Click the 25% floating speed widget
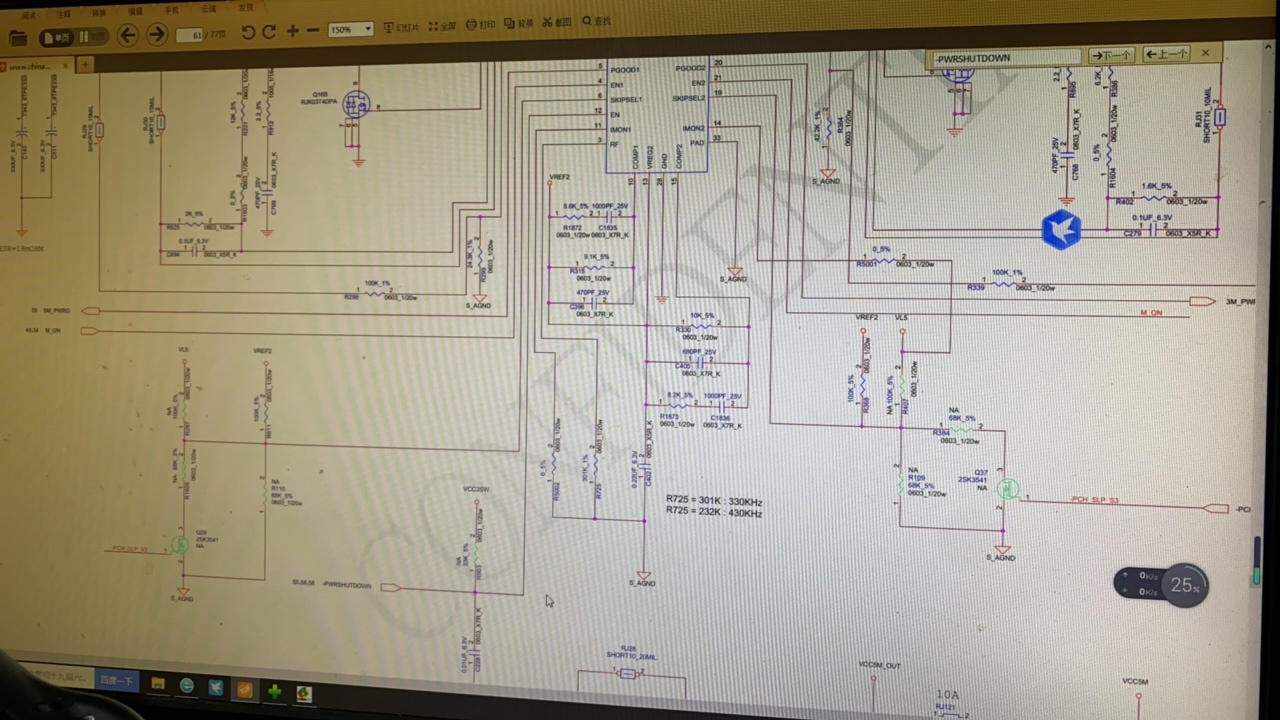This screenshot has height=720, width=1280. (1161, 583)
